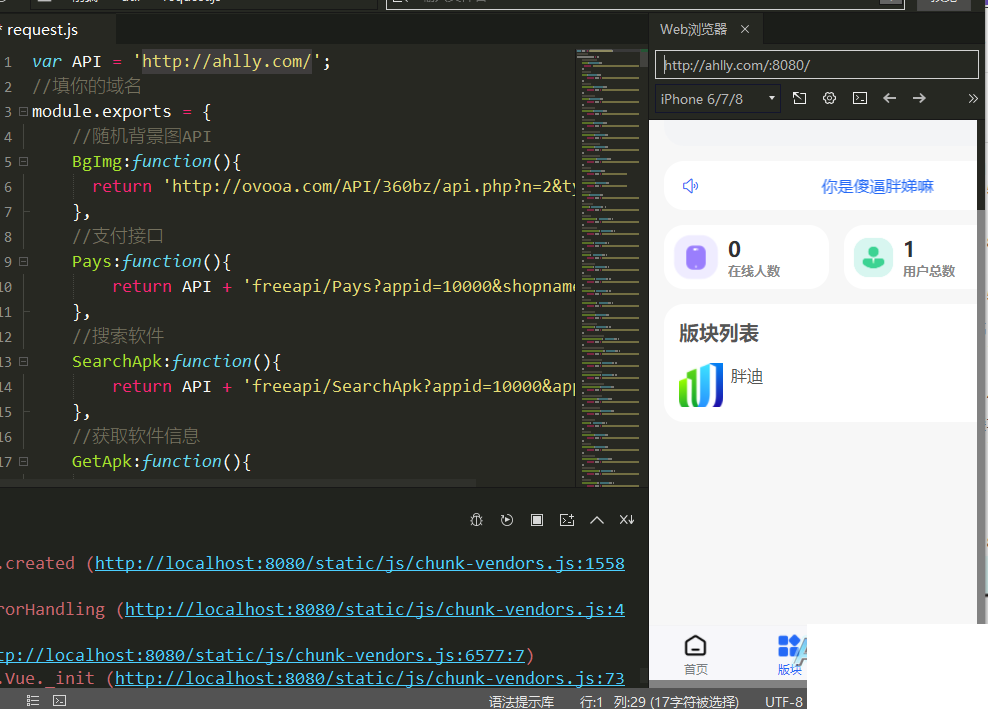988x709 pixels.
Task: Go to 首页 home tab
Action: (x=696, y=655)
